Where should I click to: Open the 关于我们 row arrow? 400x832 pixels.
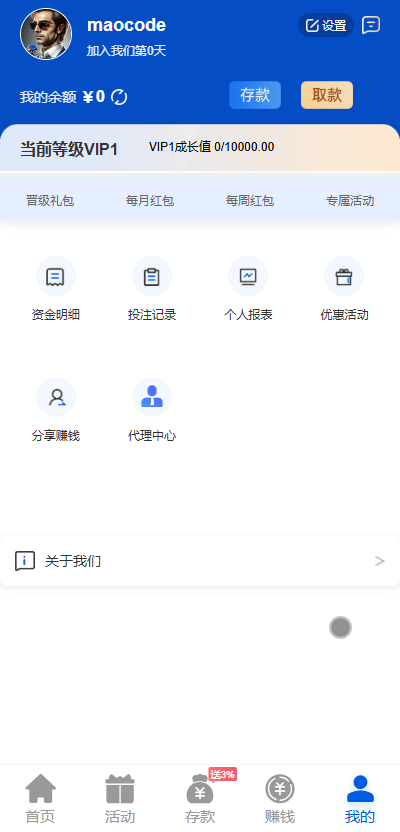(x=379, y=561)
